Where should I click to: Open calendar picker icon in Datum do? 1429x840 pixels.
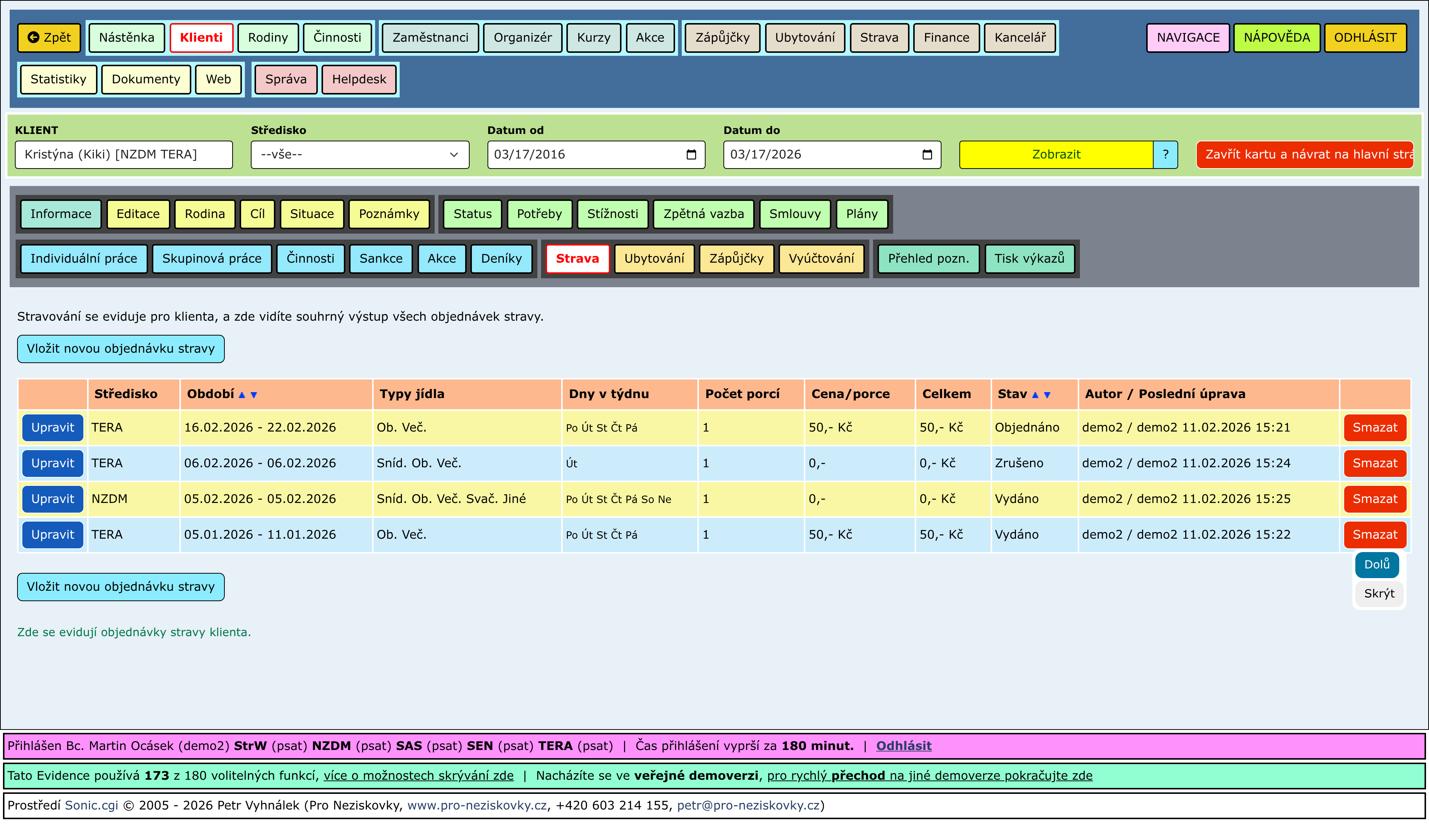(x=927, y=155)
